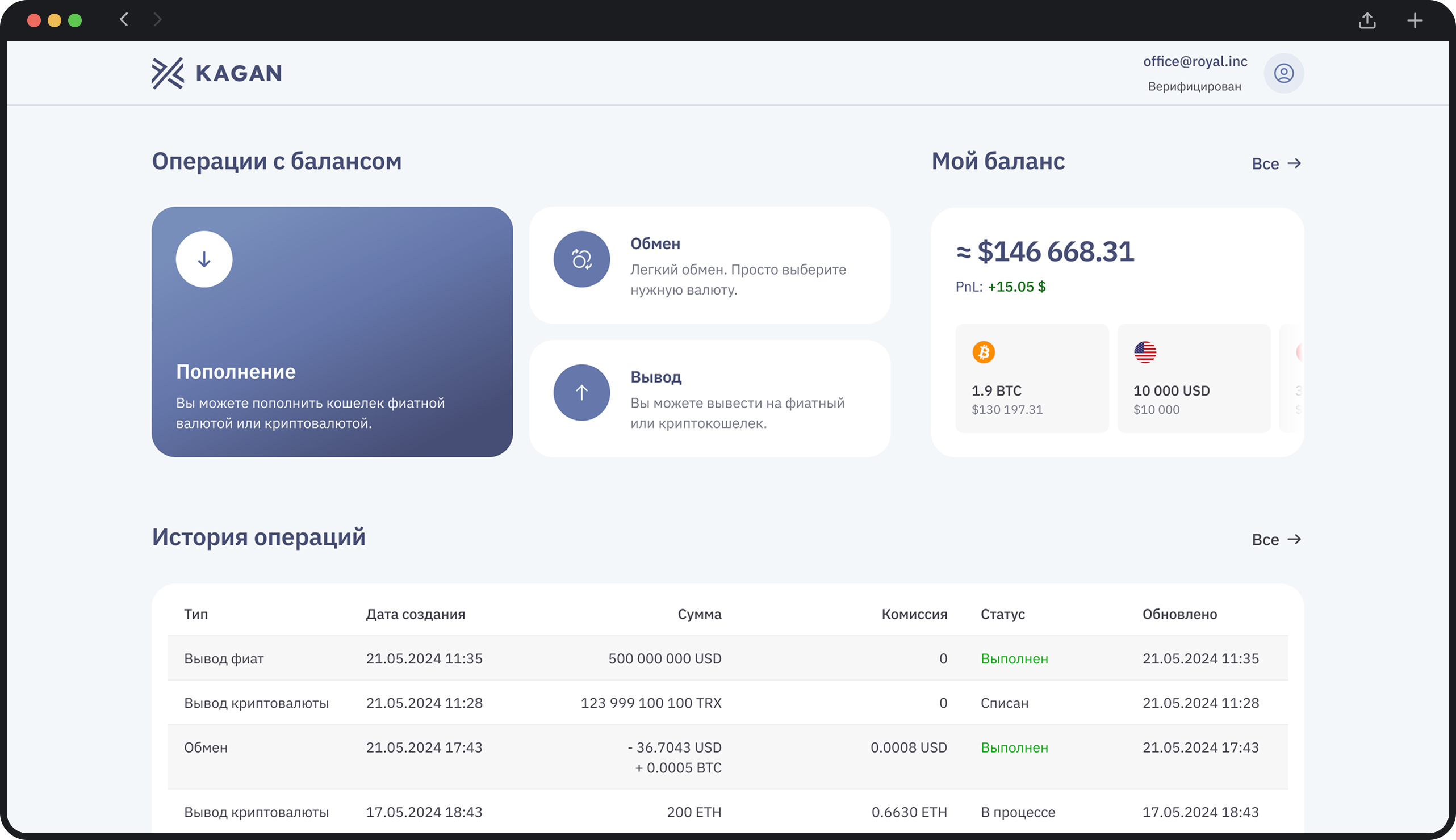Select the 1.9 BTC balance card
The image size is (1456, 840).
click(x=1032, y=379)
